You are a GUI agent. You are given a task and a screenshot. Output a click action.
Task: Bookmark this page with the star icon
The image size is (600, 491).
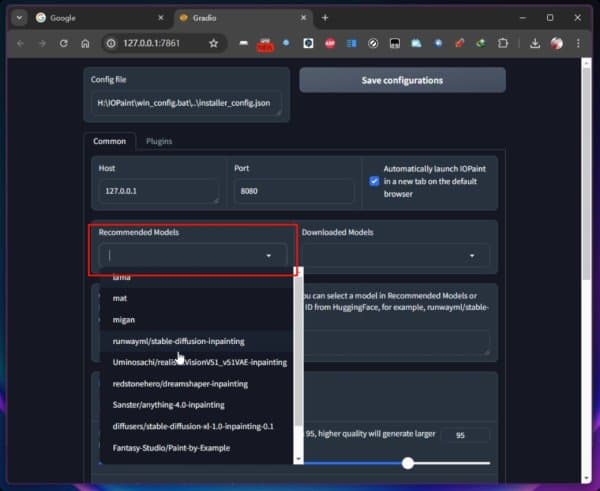click(x=213, y=43)
